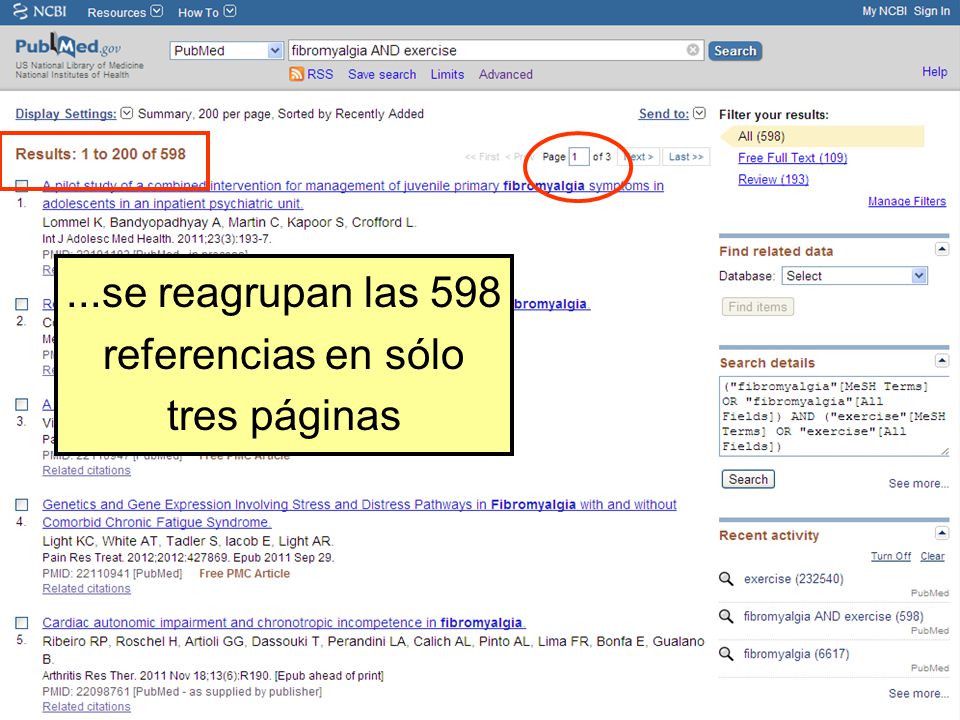
Task: Open the Cardiac autonomic impairment article
Action: [283, 623]
